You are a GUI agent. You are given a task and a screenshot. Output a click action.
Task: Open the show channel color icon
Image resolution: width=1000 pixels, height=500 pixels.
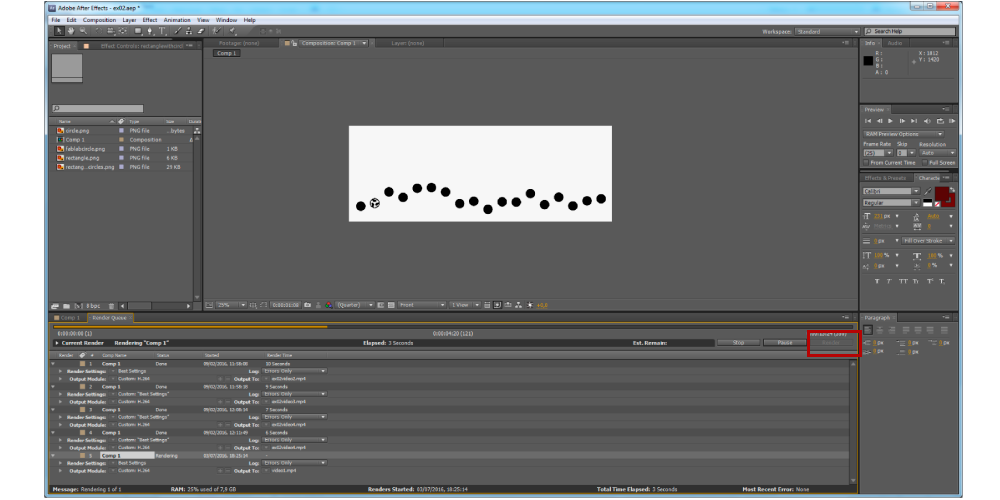click(x=328, y=305)
